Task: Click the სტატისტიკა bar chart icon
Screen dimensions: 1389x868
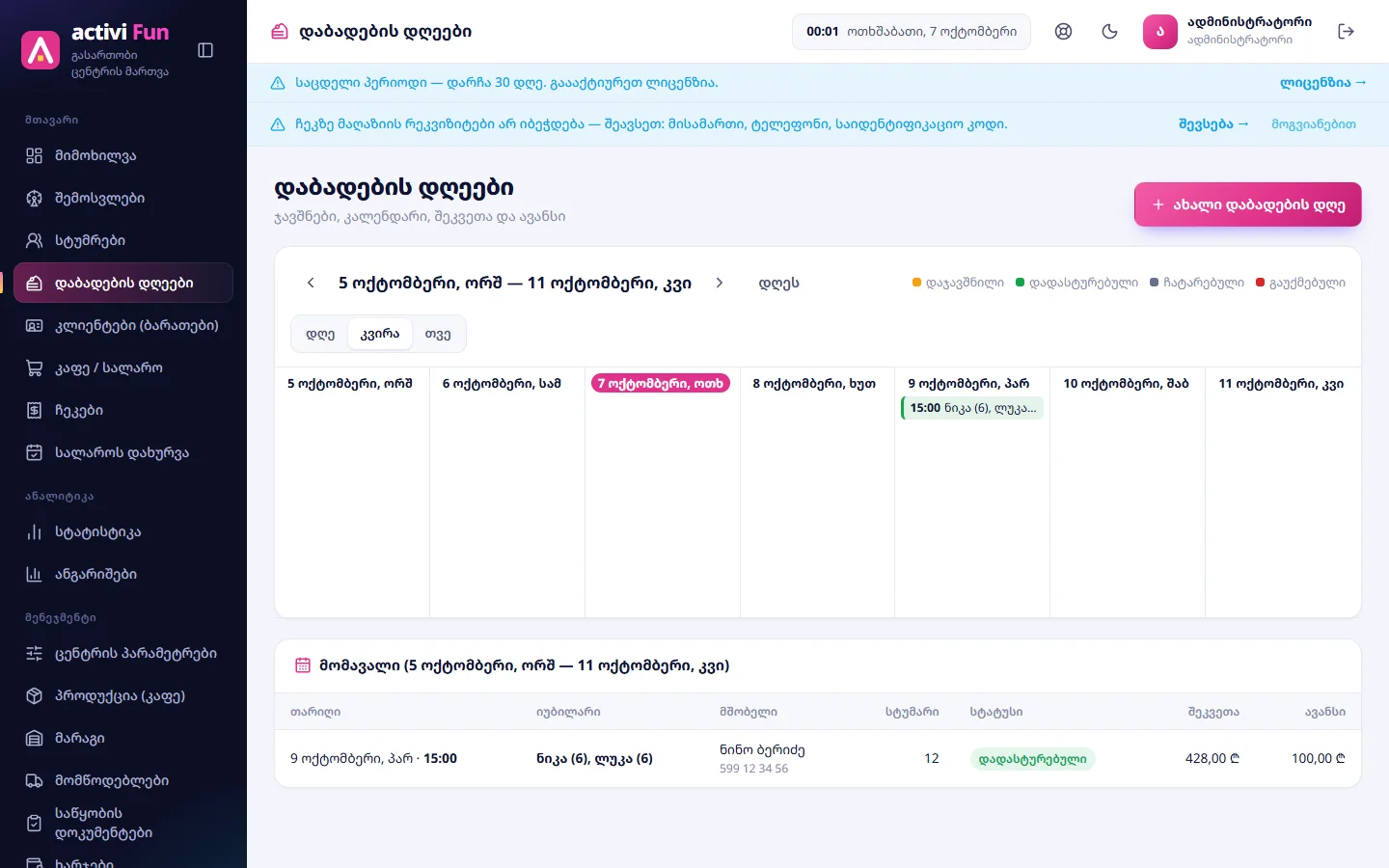Action: [x=35, y=531]
